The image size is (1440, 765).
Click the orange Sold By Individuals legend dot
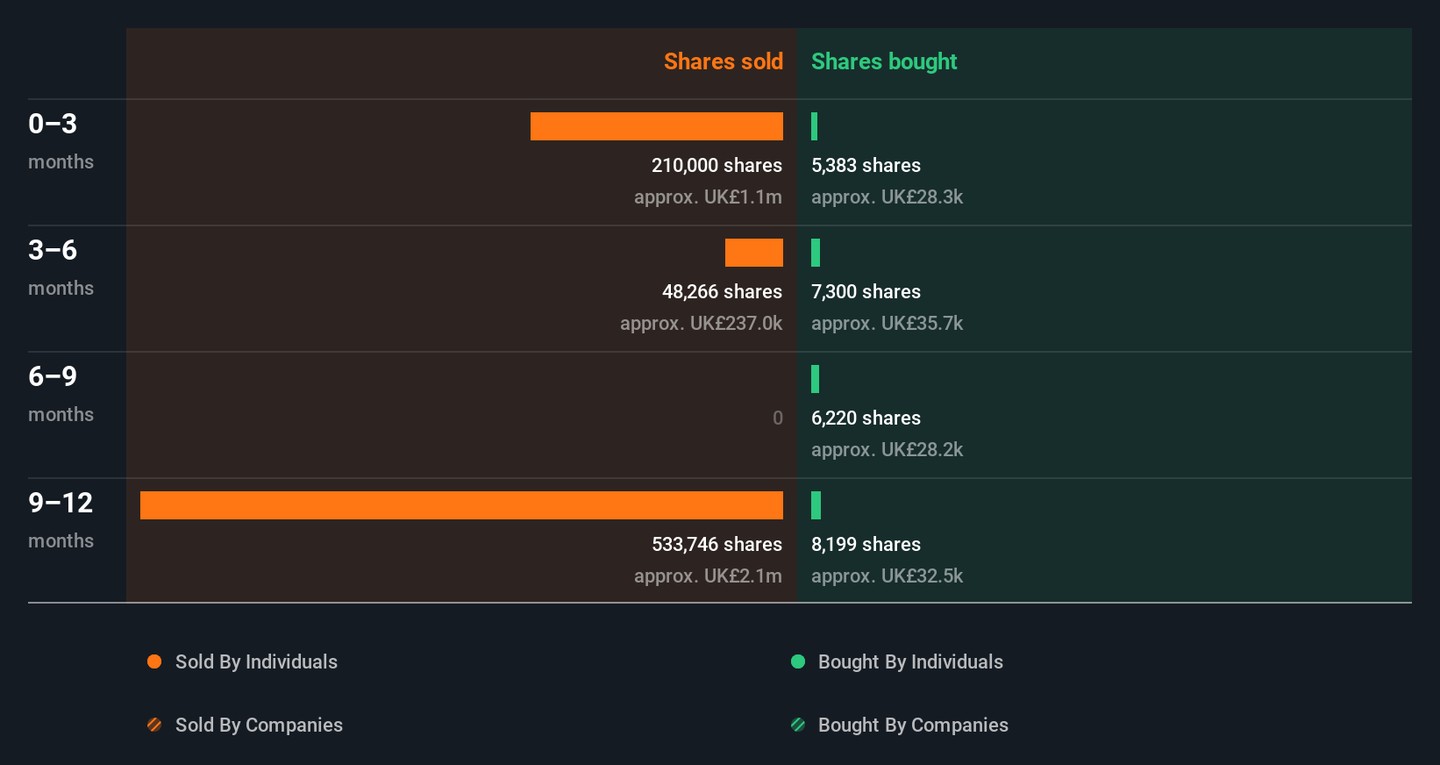point(154,662)
